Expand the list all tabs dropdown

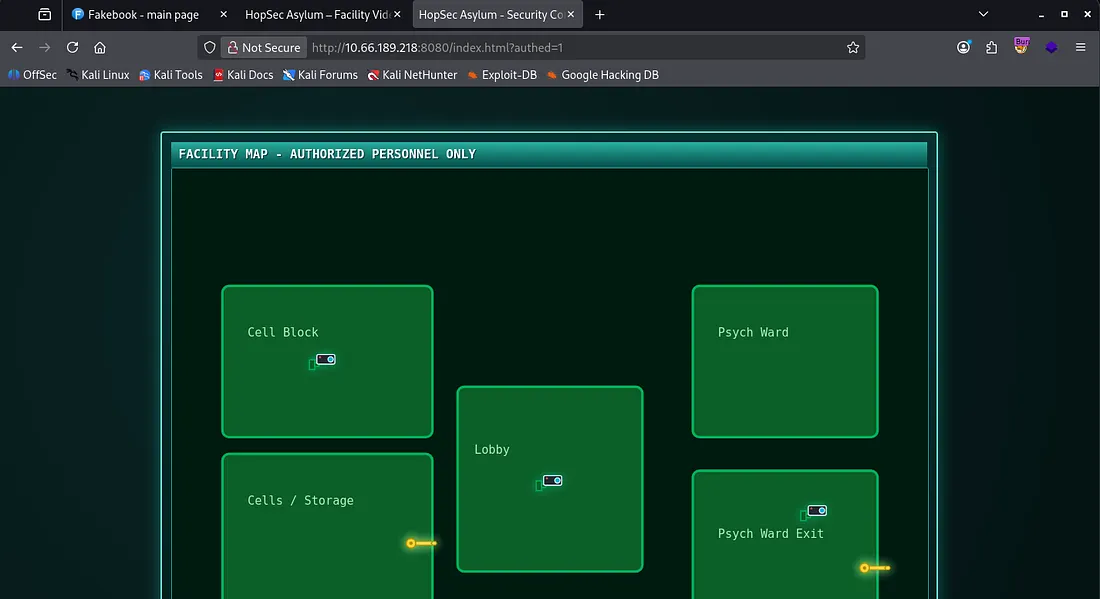point(983,15)
